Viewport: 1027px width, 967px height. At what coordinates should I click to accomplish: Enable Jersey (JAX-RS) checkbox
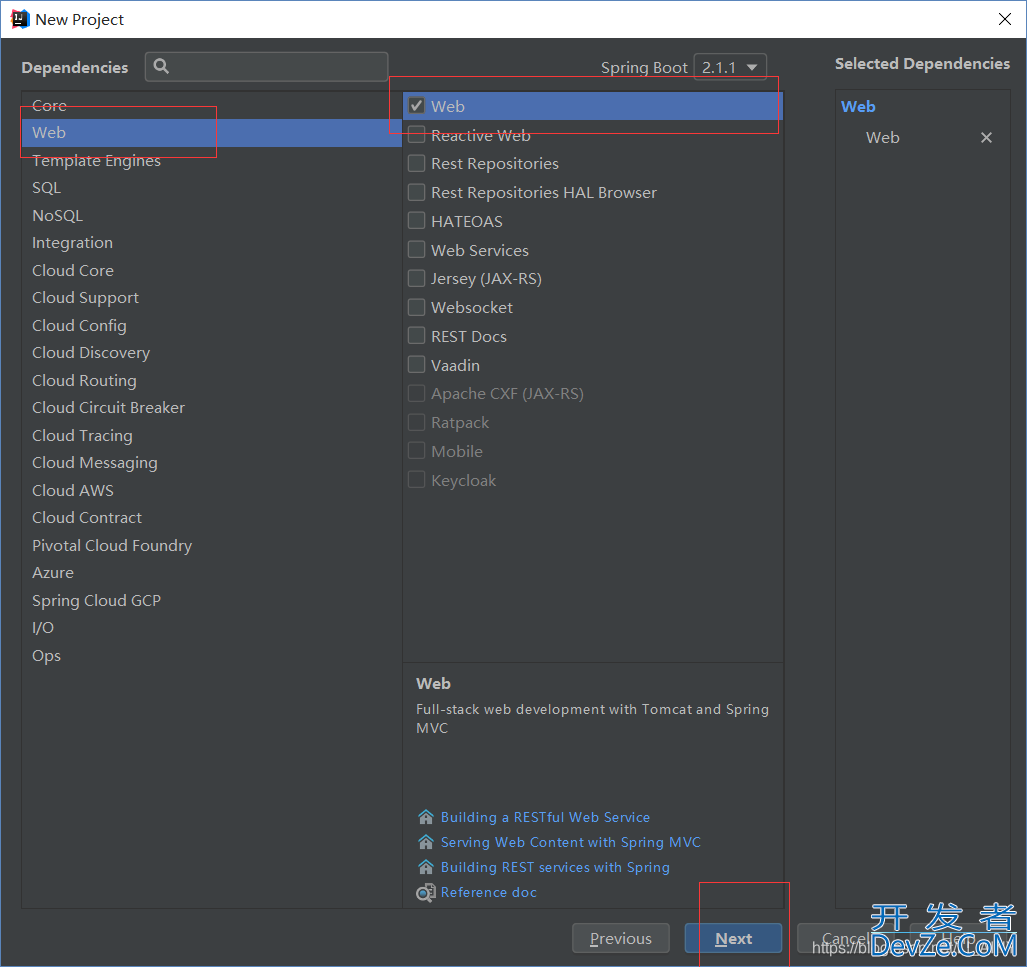417,278
